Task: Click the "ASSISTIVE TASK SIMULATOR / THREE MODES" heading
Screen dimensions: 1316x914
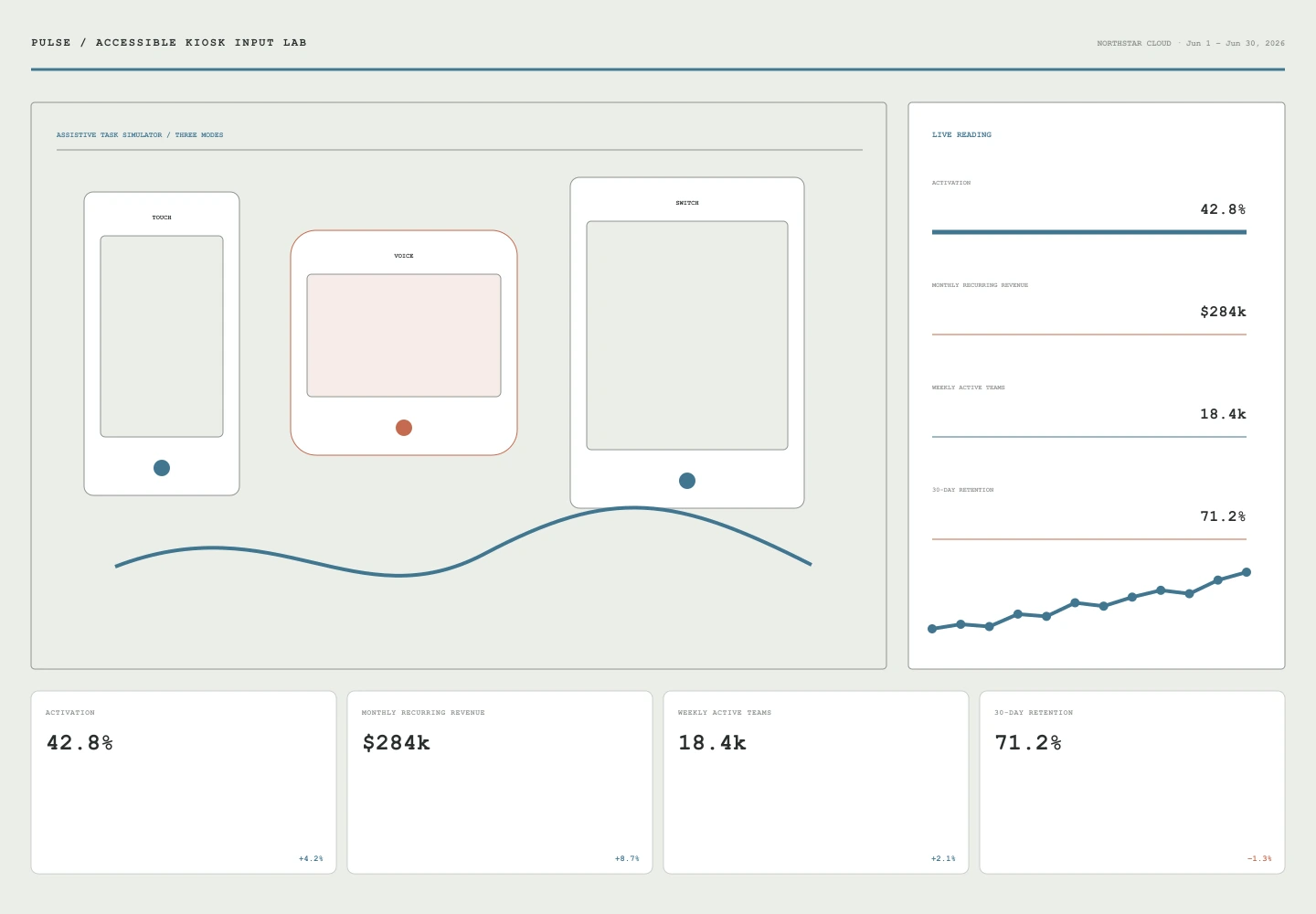Action: [140, 135]
